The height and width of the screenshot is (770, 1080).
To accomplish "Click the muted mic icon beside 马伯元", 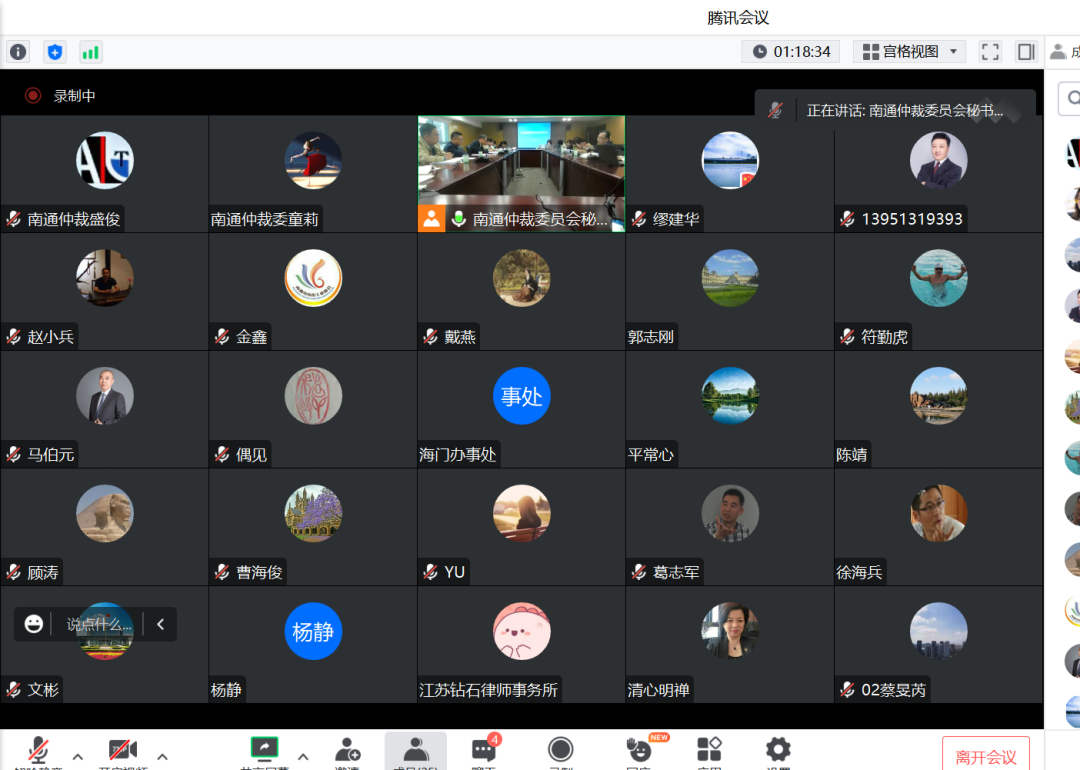I will (x=14, y=455).
